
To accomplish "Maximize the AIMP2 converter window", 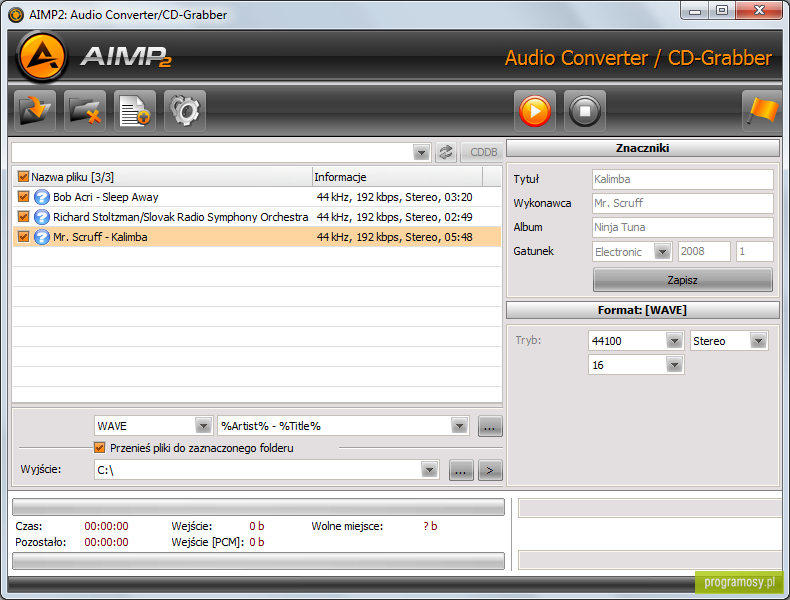I will (722, 11).
